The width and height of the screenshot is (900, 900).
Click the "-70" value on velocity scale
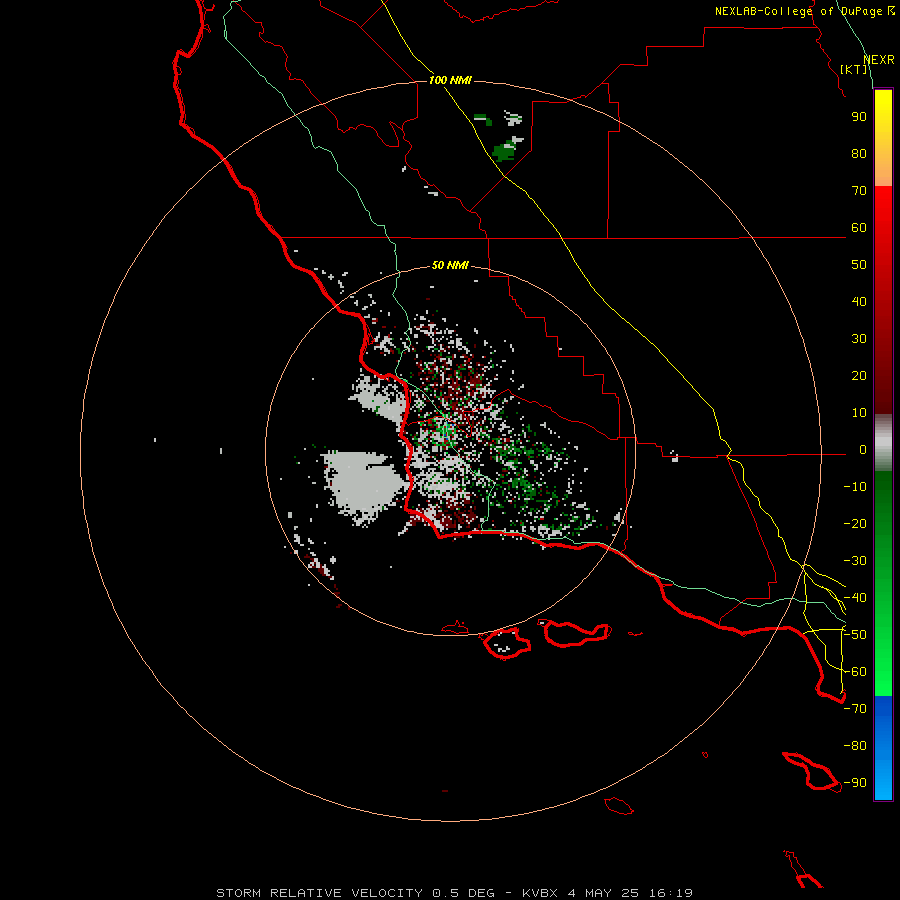click(855, 709)
